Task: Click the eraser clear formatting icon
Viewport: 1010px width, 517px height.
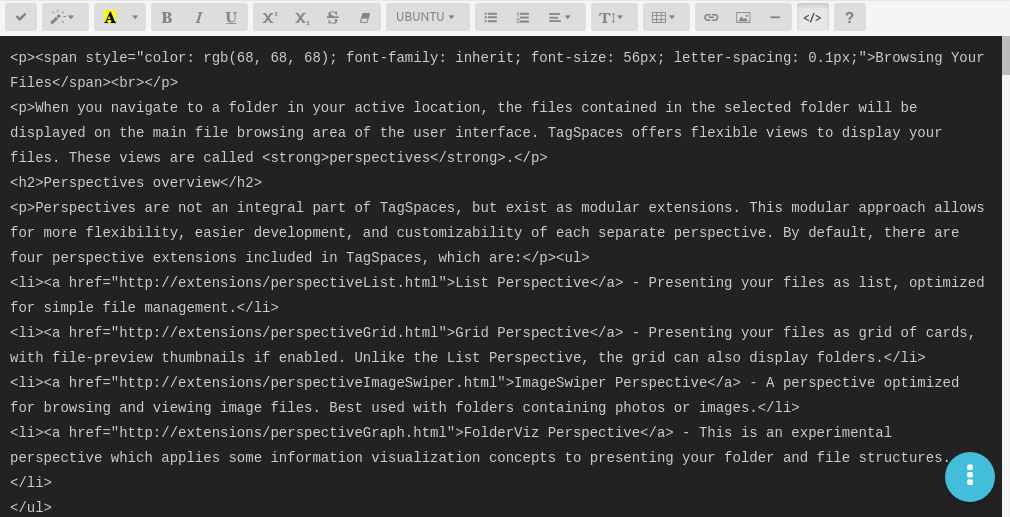Action: (365, 17)
